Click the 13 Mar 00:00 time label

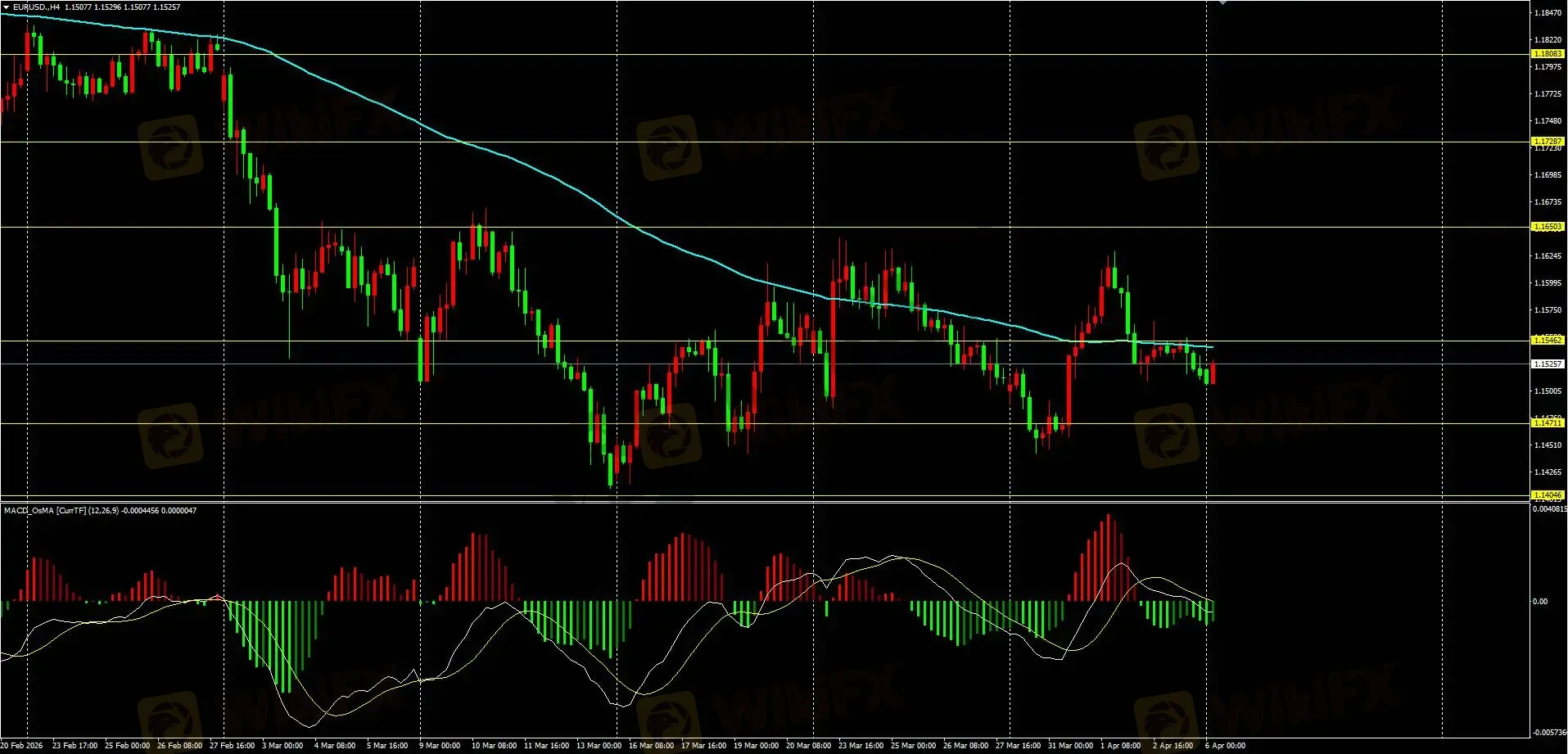[599, 746]
